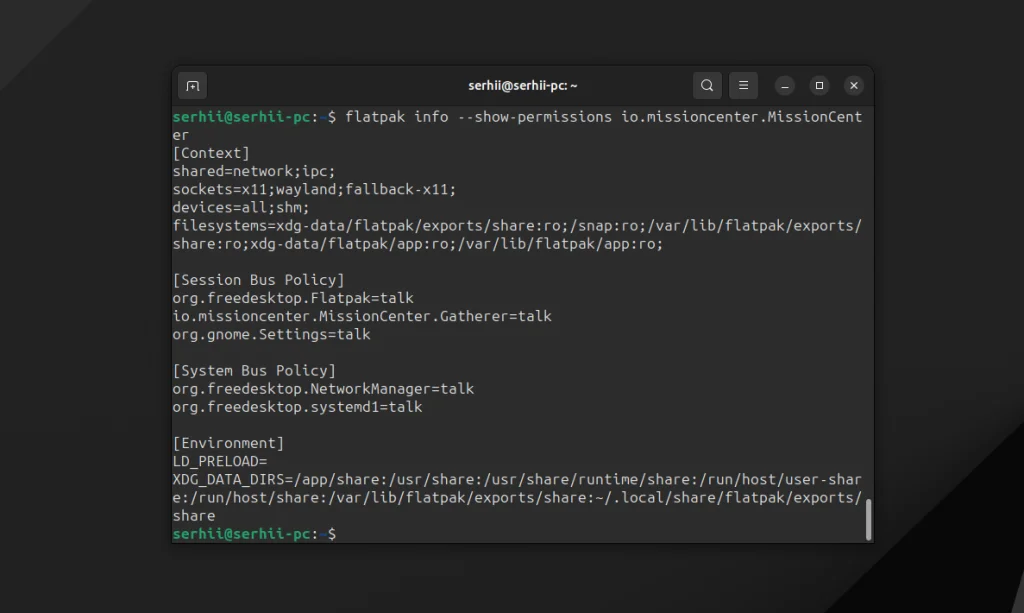The height and width of the screenshot is (613, 1024).
Task: Click the [System Bus Policy] heading
Action: [254, 371]
